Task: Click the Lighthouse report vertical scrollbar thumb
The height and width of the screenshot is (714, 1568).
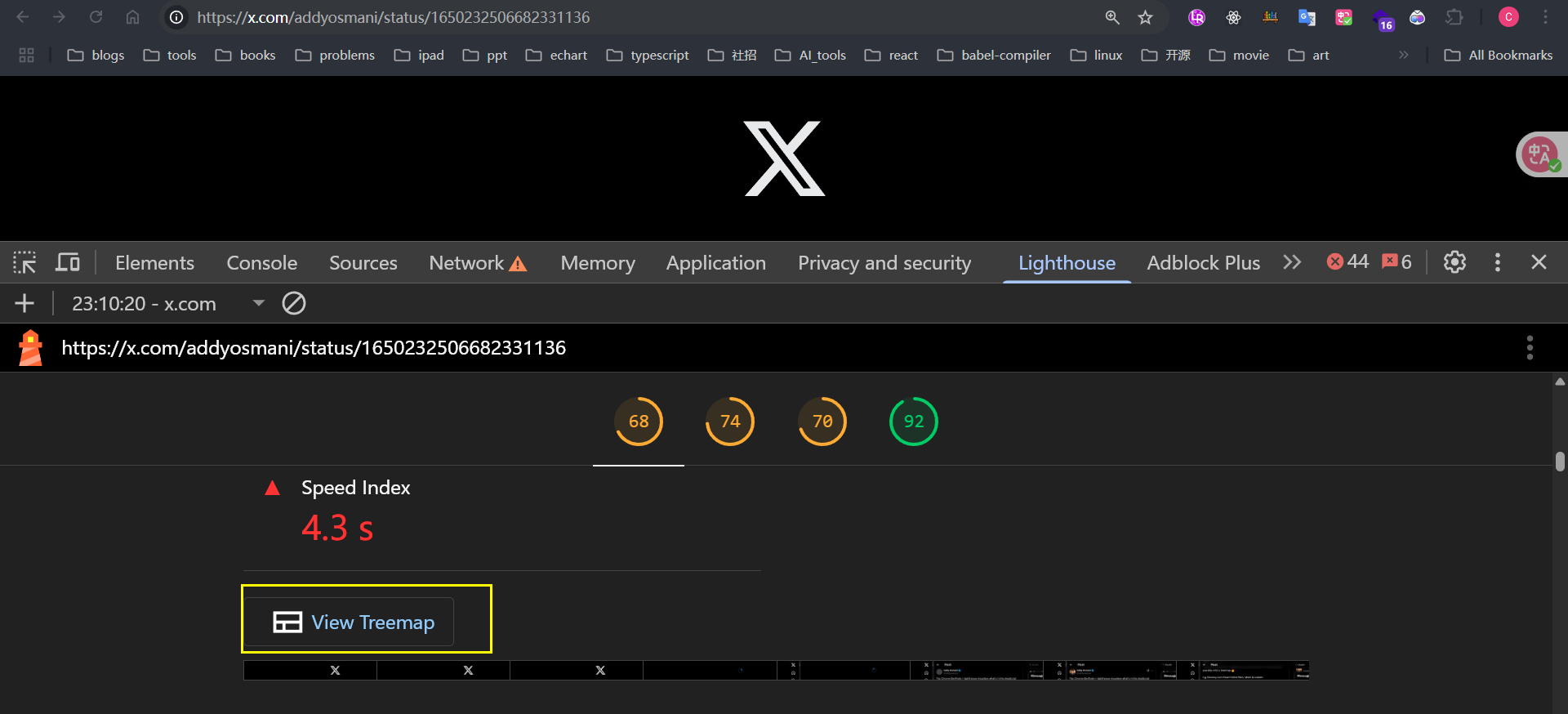Action: point(1560,462)
